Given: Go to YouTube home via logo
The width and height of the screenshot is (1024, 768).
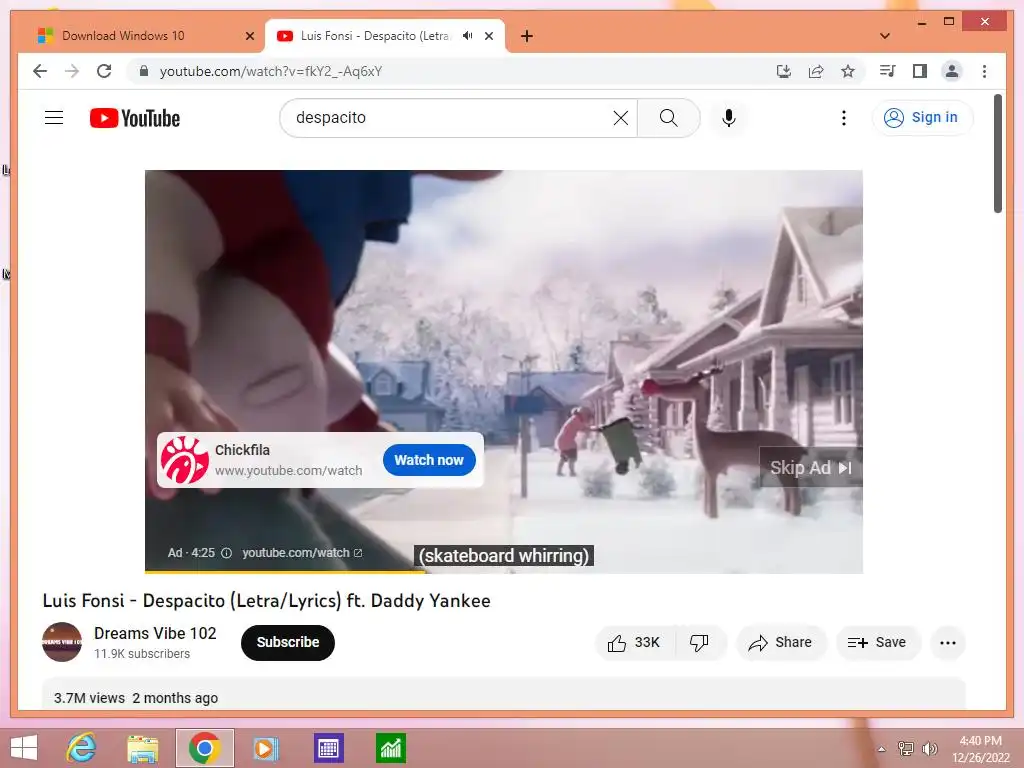Looking at the screenshot, I should coord(135,118).
